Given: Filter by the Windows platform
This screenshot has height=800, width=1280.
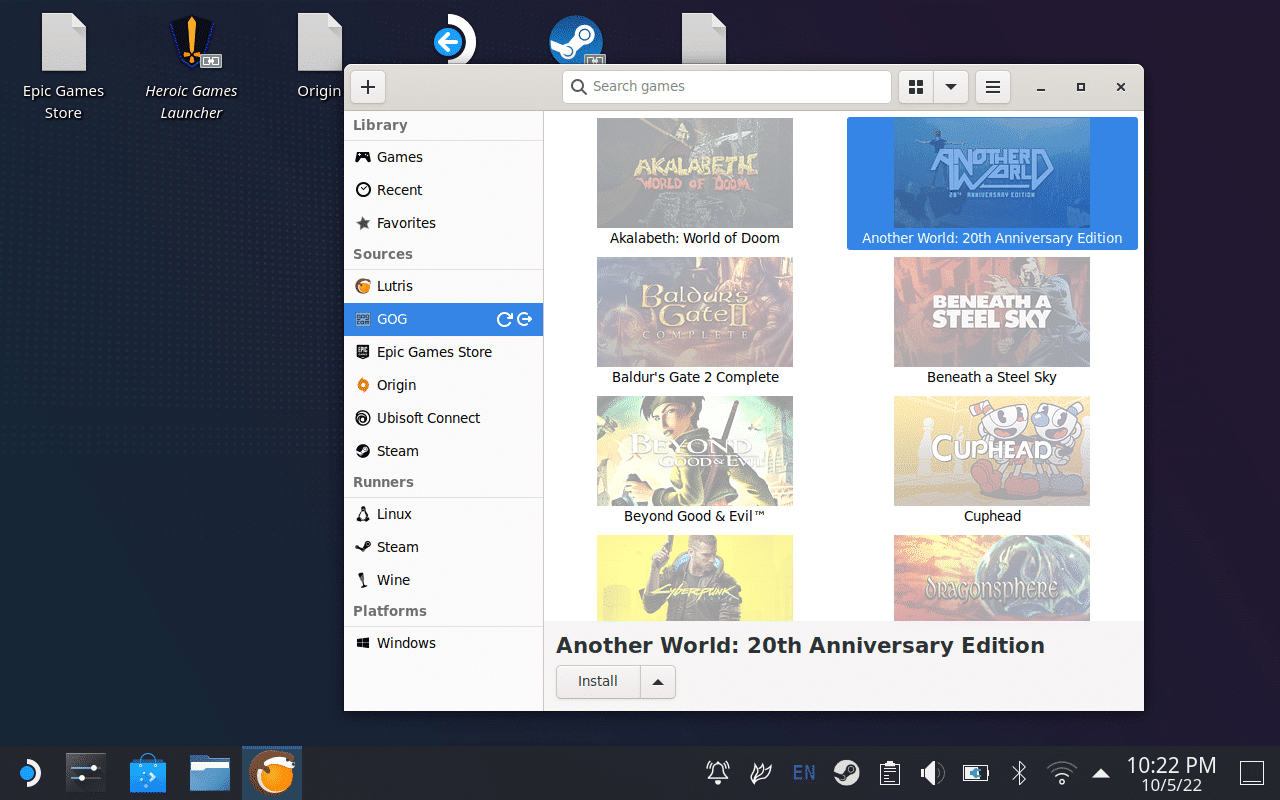Looking at the screenshot, I should [443, 643].
